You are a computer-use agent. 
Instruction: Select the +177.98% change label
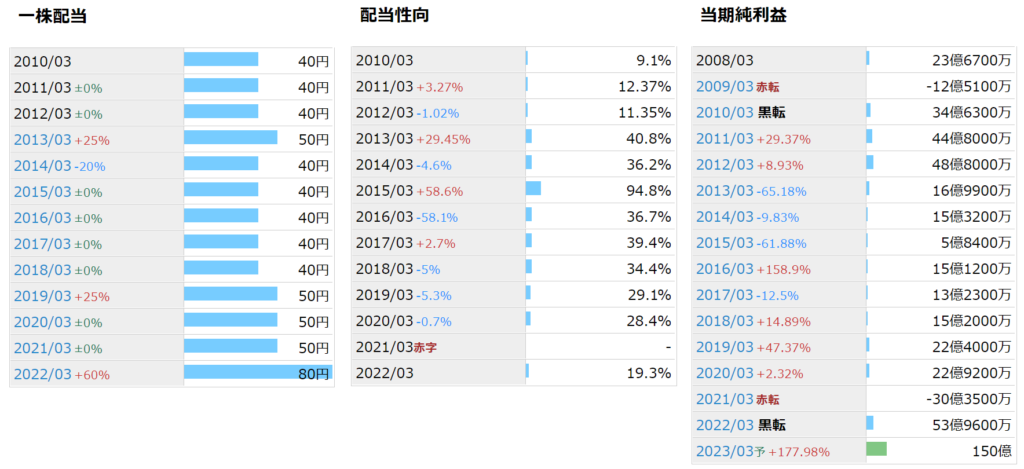pyautogui.click(x=799, y=452)
